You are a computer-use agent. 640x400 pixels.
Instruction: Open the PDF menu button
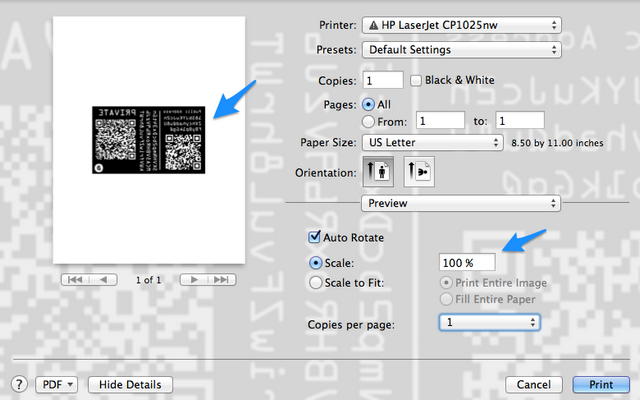(x=56, y=384)
